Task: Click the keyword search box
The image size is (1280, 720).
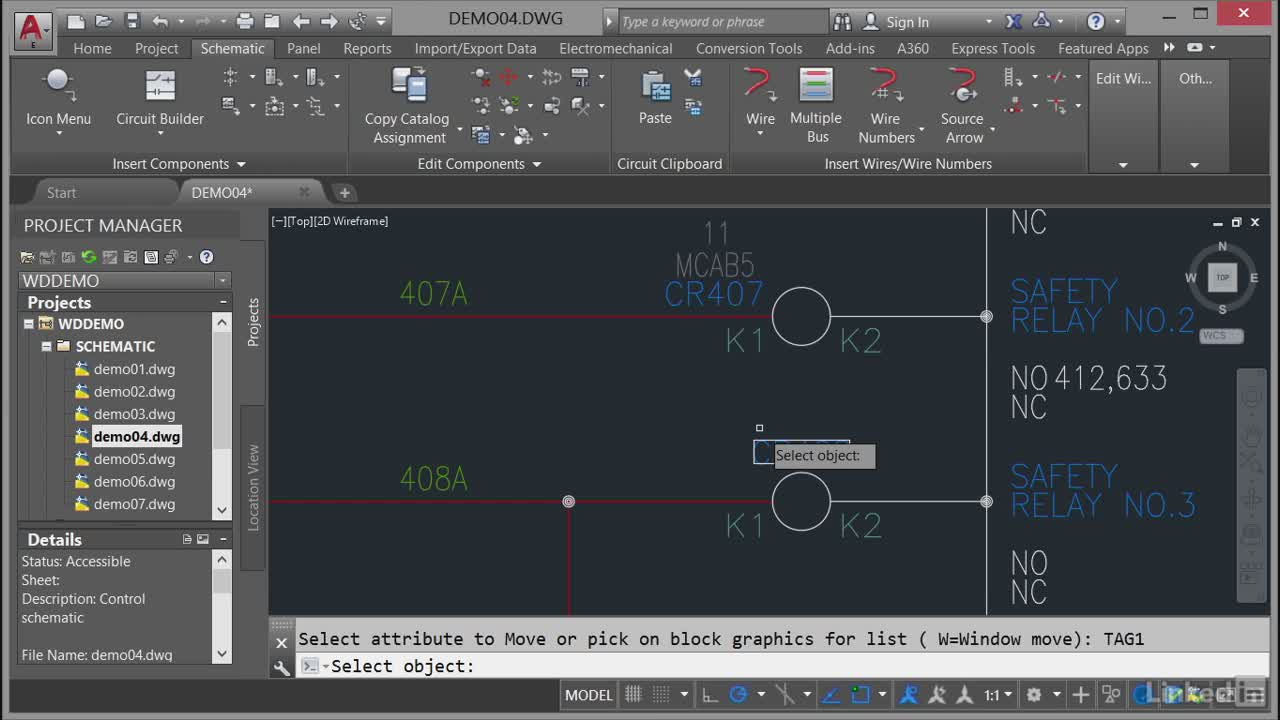Action: pyautogui.click(x=723, y=22)
